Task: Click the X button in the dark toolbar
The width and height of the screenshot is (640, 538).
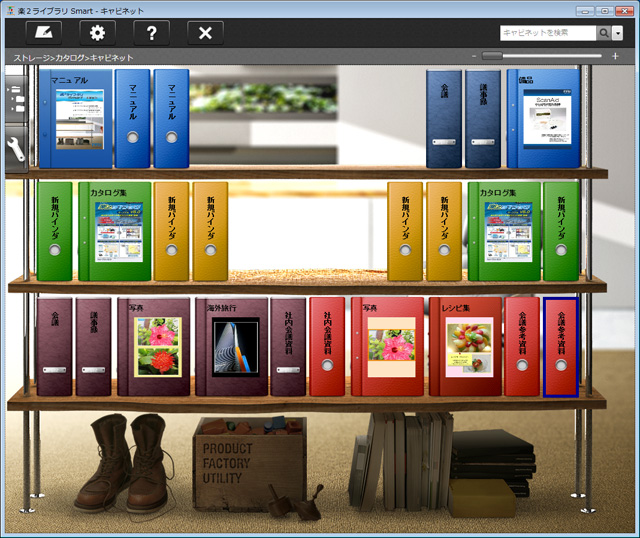Action: tap(205, 33)
